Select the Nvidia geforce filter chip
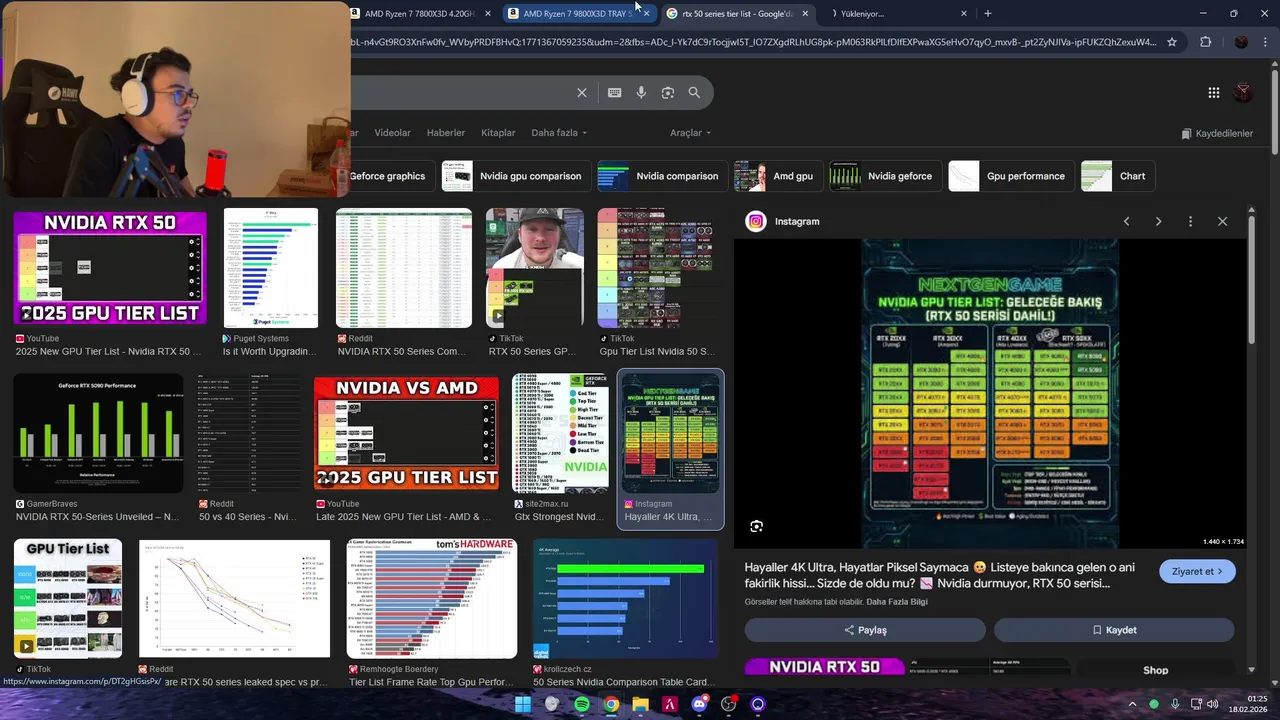This screenshot has height=720, width=1280. [x=885, y=176]
